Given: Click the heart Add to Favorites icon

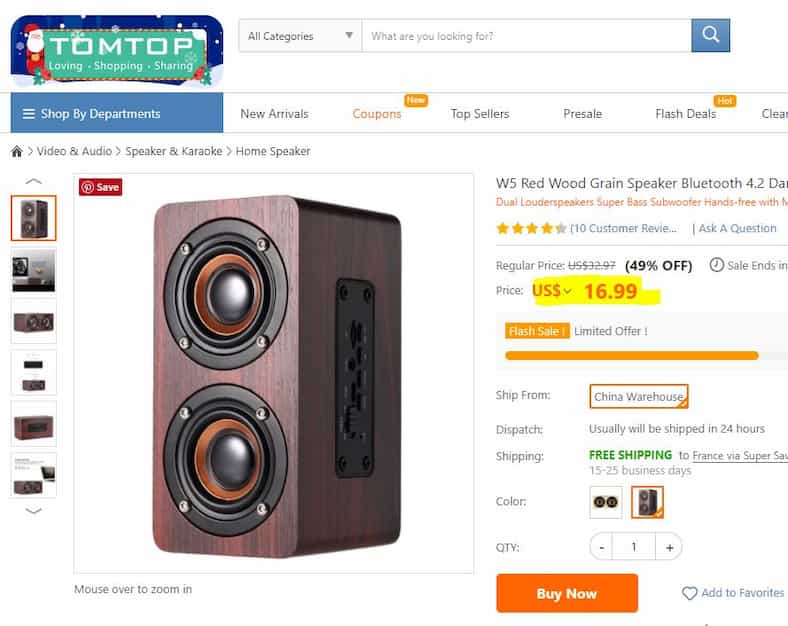Looking at the screenshot, I should [690, 593].
